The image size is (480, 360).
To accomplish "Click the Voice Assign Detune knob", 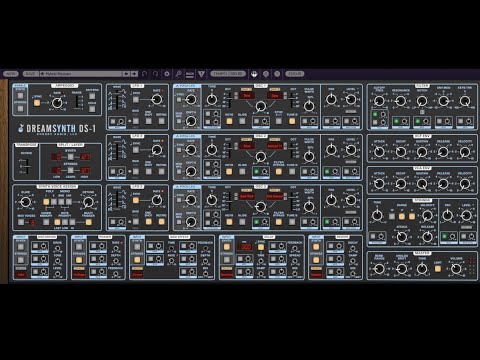I will coord(88,202).
